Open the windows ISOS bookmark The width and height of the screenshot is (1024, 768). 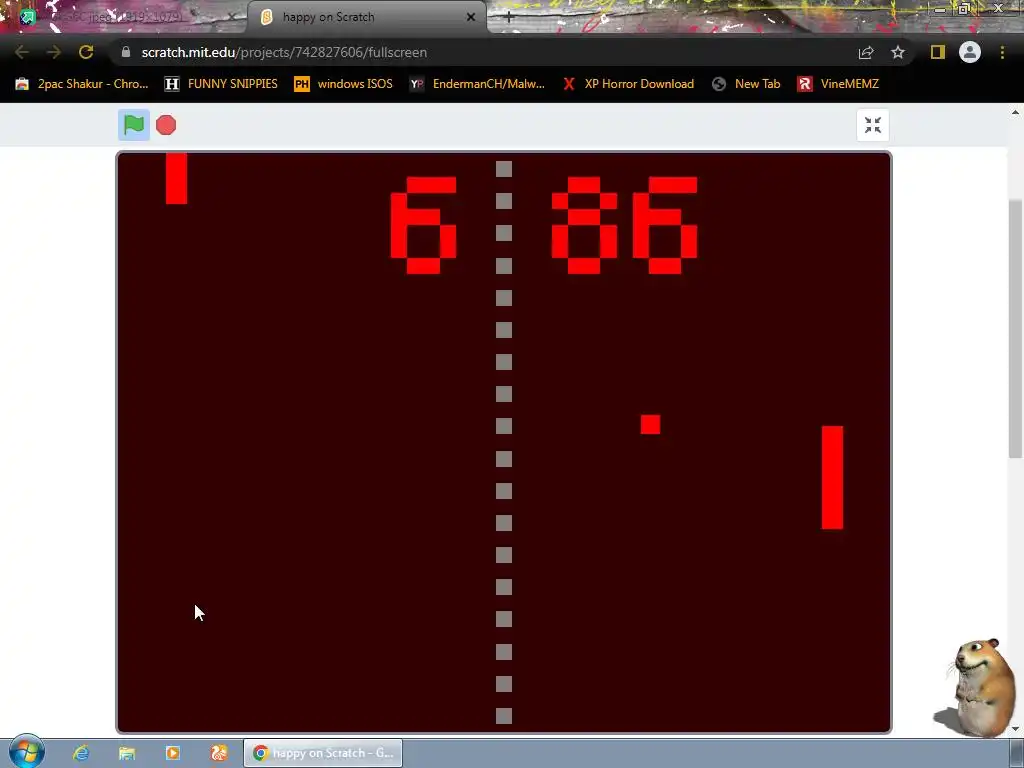344,84
